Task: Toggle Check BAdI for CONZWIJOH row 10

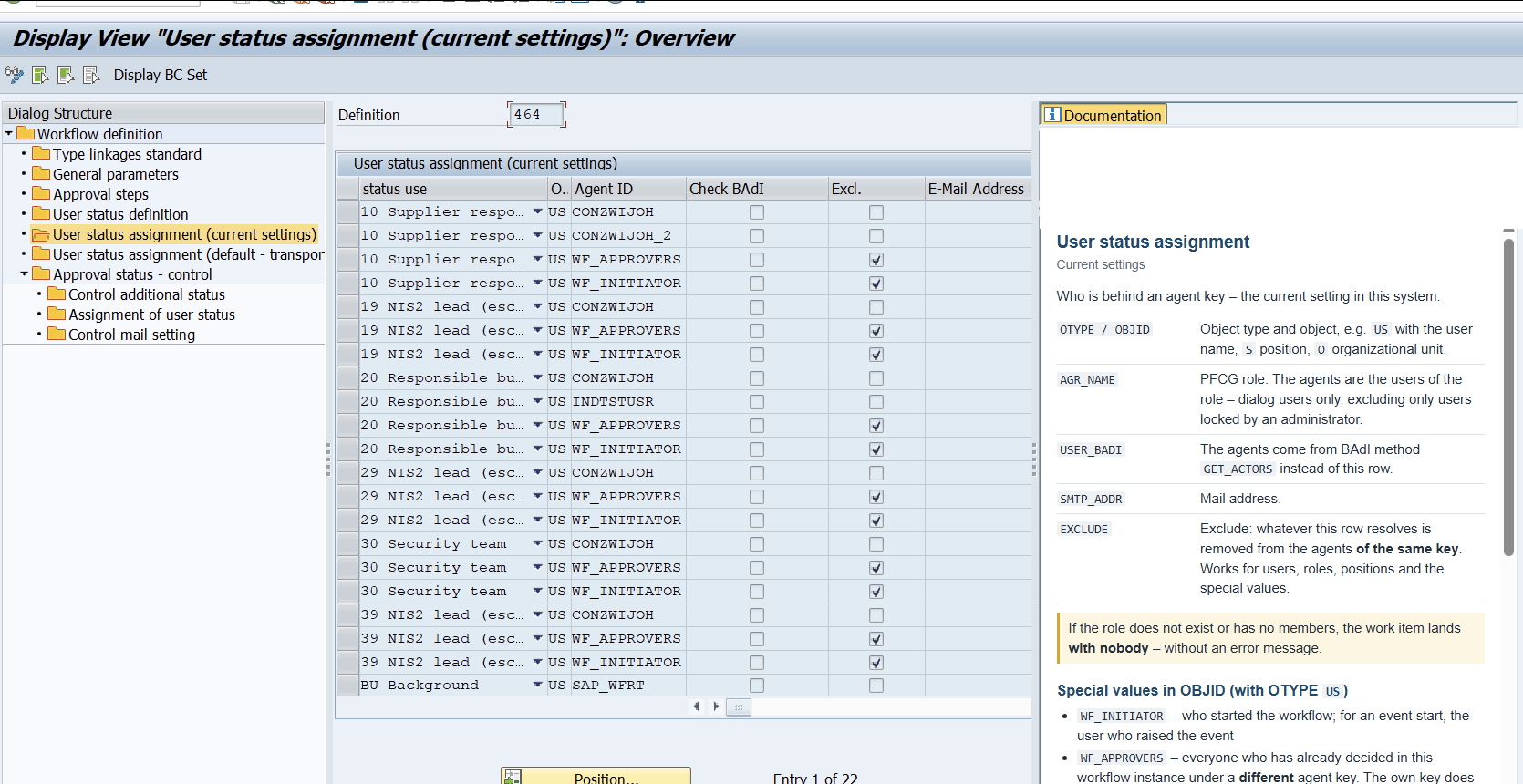Action: pos(757,212)
